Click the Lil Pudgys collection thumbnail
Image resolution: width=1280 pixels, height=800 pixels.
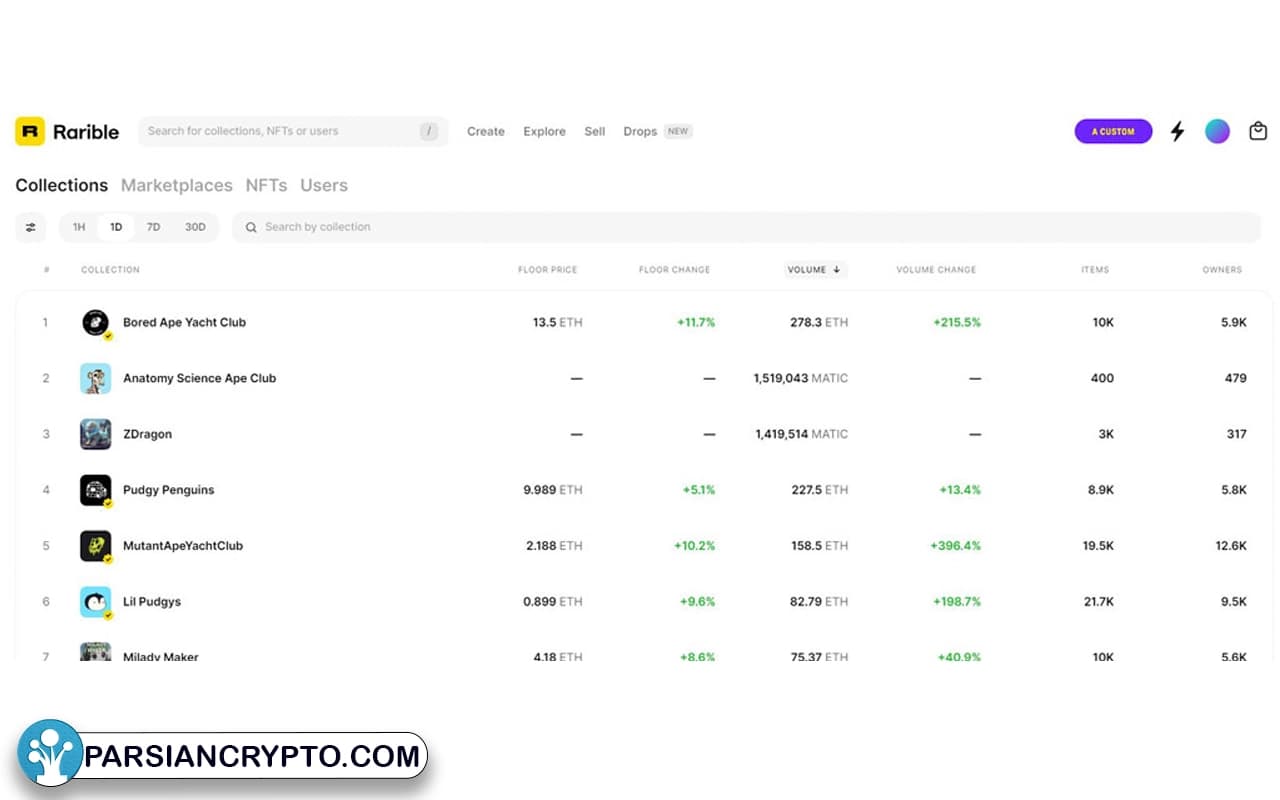tap(95, 602)
